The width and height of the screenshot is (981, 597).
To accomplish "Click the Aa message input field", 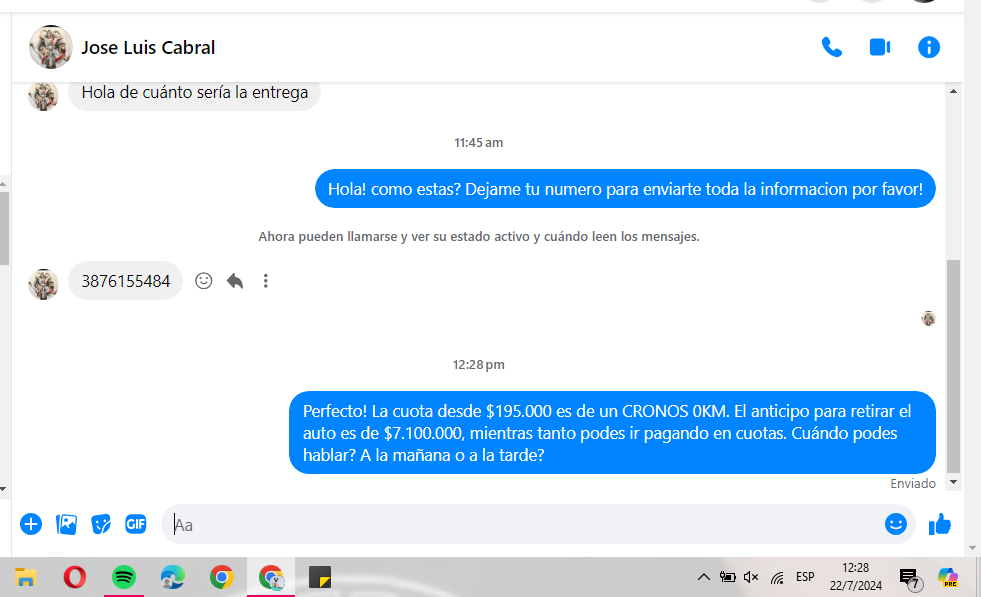I will [x=520, y=524].
